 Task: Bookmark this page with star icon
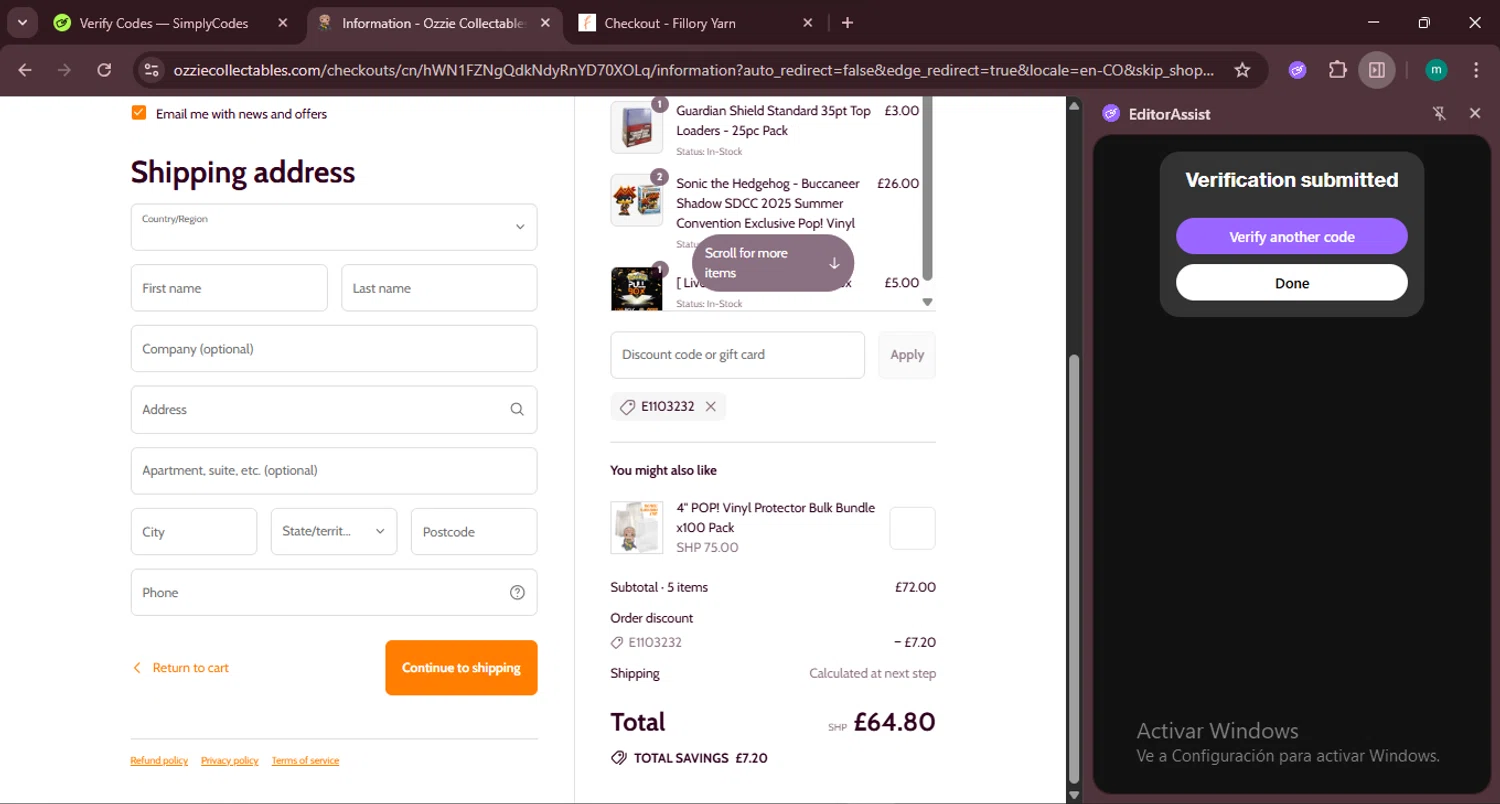point(1242,70)
